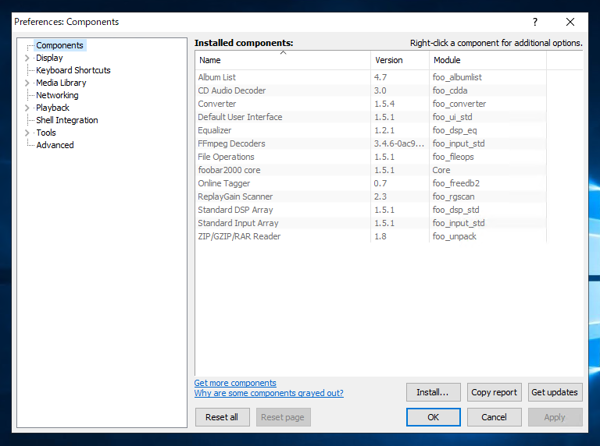Sort components by the Name column
Viewport: 600px width, 446px height.
(280, 60)
